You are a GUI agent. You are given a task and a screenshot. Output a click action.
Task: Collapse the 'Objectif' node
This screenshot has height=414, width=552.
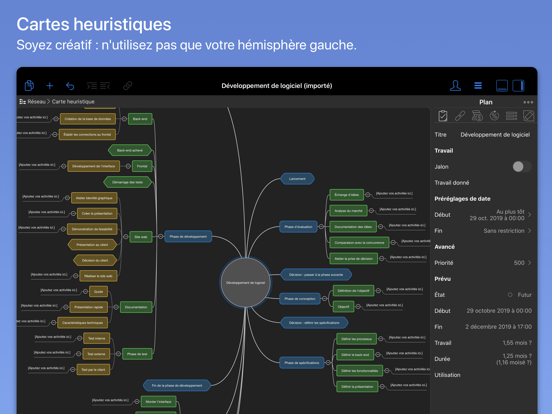click(x=358, y=307)
